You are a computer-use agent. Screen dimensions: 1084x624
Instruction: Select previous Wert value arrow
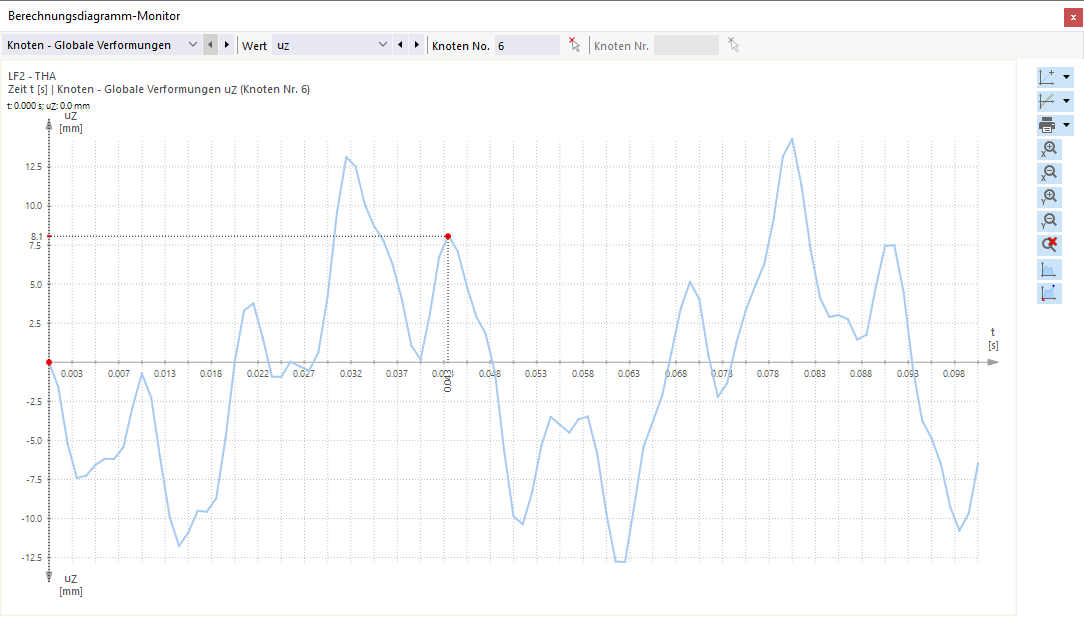400,45
